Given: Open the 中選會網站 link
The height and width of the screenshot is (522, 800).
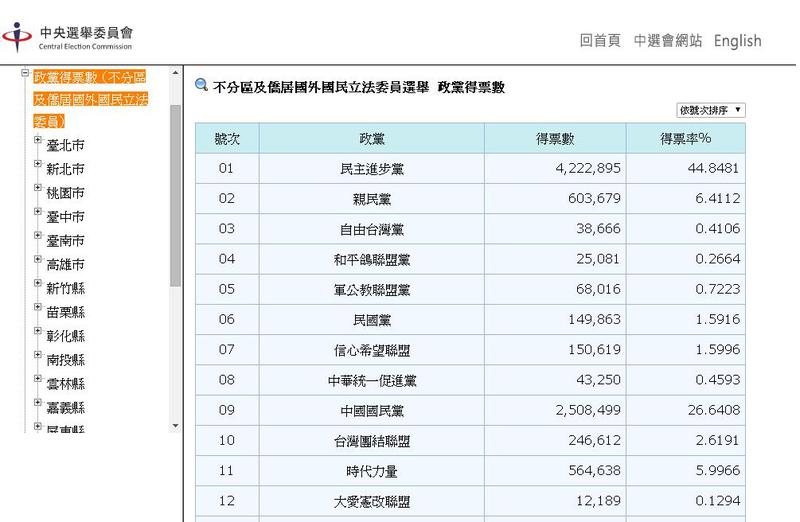Looking at the screenshot, I should (668, 40).
